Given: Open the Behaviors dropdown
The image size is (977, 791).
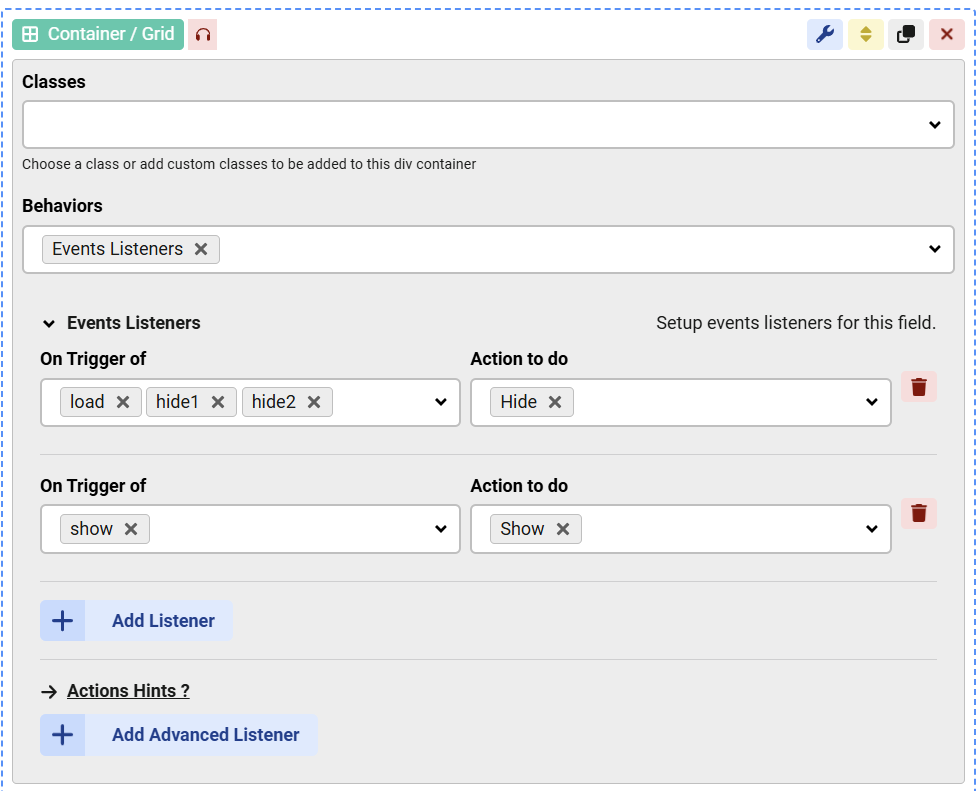Looking at the screenshot, I should [932, 249].
